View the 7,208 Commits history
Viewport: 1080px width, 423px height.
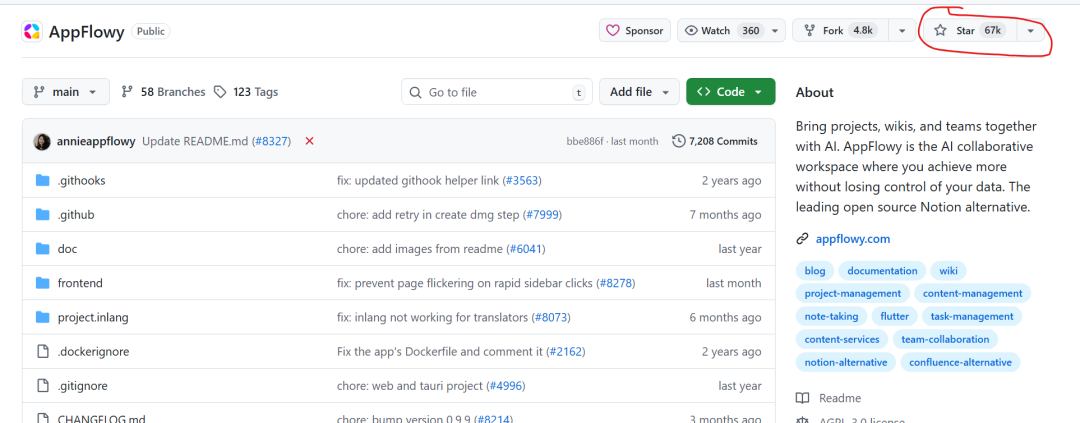pos(715,141)
